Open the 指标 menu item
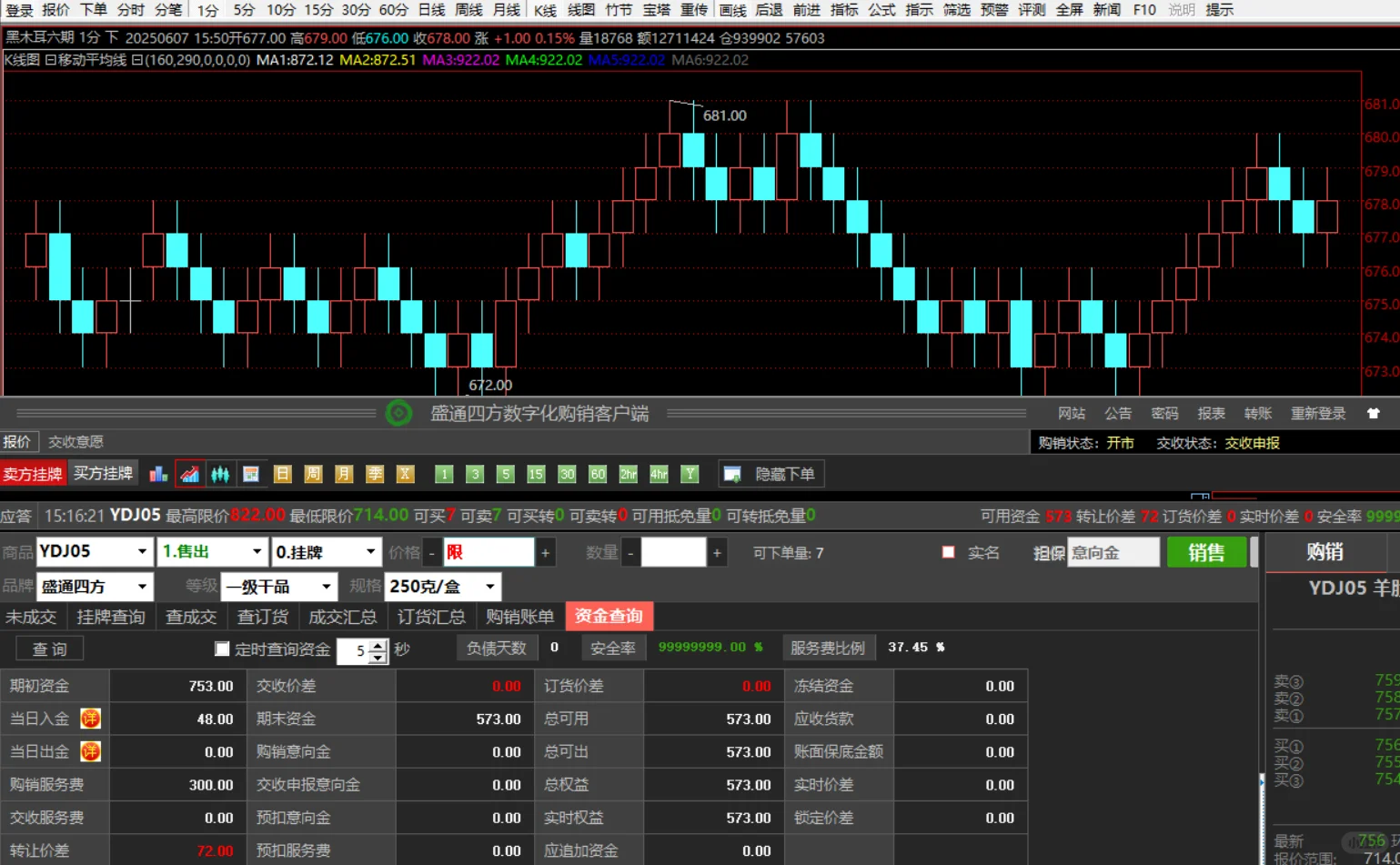 (844, 10)
